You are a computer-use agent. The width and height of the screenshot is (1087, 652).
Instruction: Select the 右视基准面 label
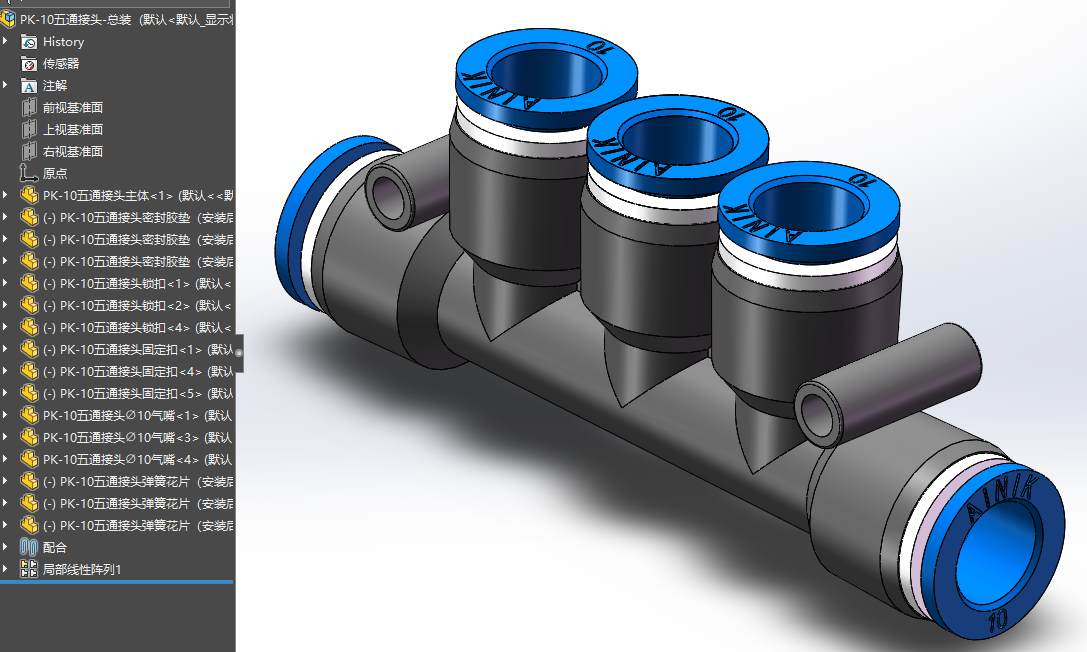pyautogui.click(x=73, y=152)
